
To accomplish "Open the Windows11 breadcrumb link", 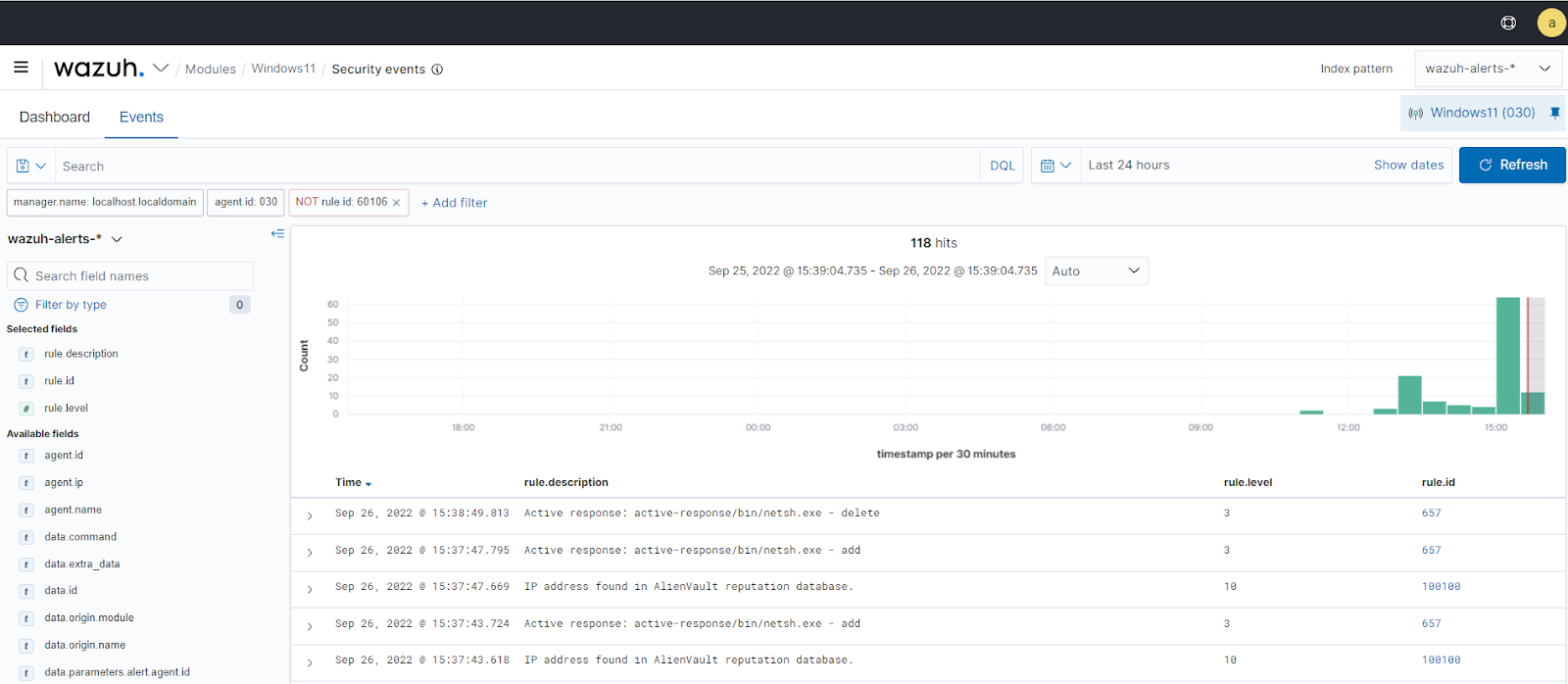I will [283, 69].
